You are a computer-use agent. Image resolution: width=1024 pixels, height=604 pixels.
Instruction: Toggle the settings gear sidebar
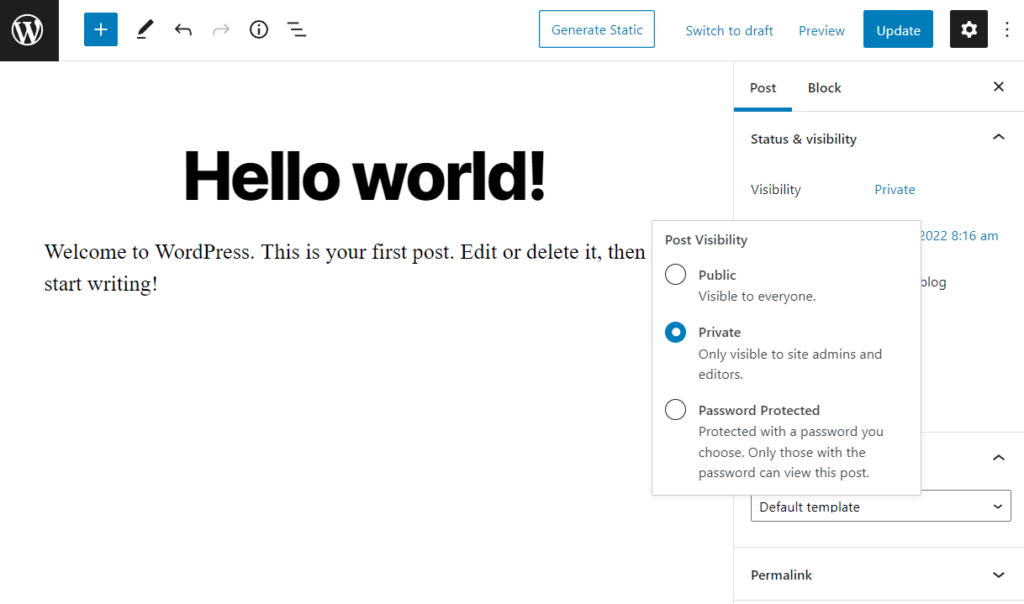pos(968,29)
